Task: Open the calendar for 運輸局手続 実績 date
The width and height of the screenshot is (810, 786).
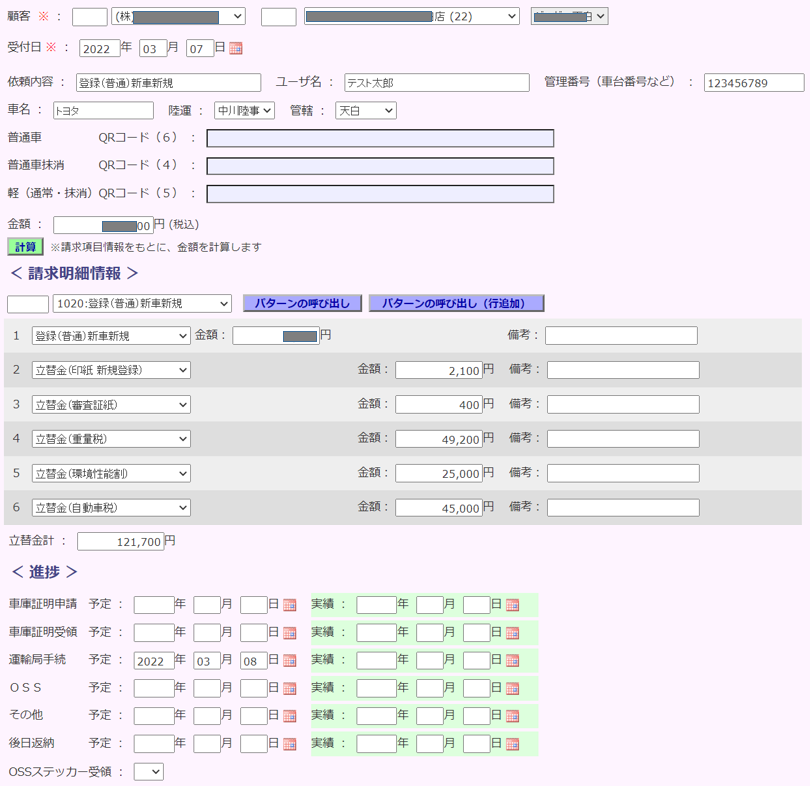Action: tap(512, 660)
